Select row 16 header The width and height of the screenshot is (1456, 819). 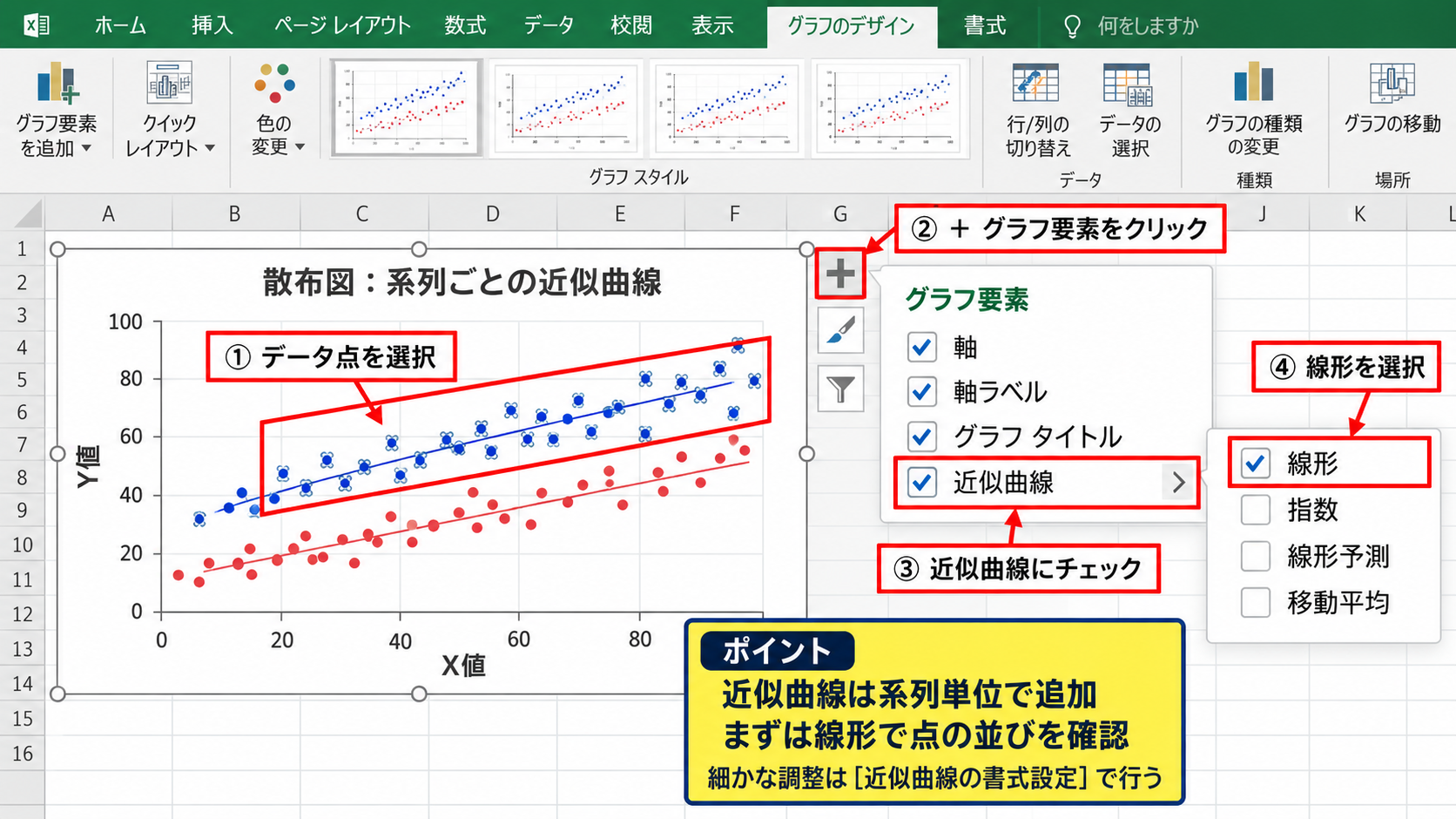point(22,753)
